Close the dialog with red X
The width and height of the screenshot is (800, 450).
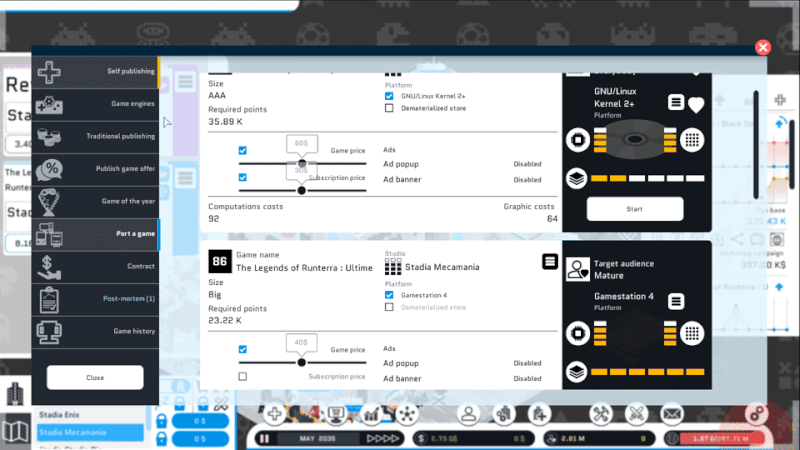click(x=763, y=47)
